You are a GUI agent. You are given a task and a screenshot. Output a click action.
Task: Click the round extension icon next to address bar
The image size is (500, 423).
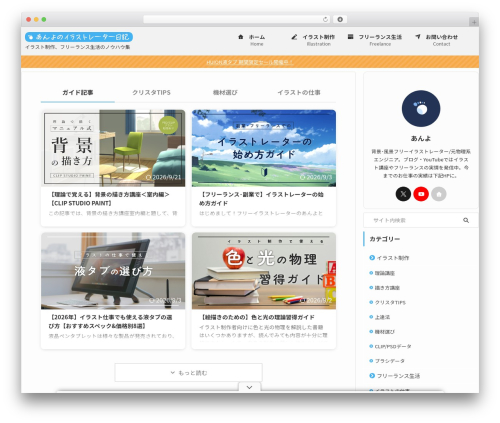(x=340, y=19)
